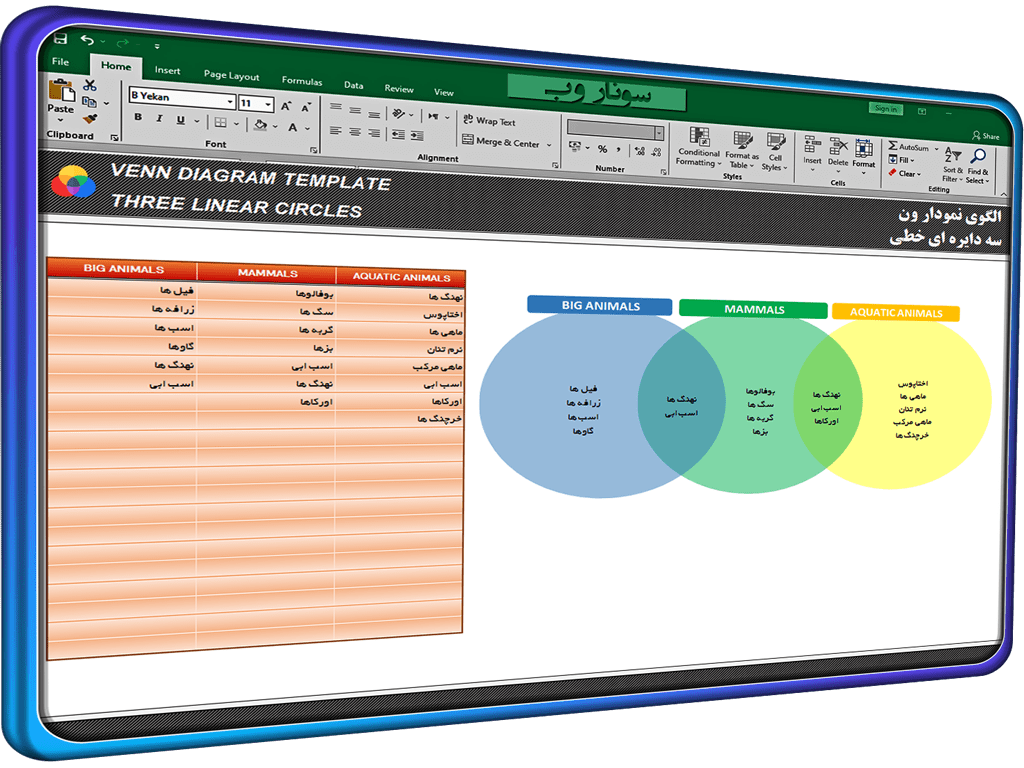Click the Copy icon
The height and width of the screenshot is (768, 1024).
click(x=89, y=102)
